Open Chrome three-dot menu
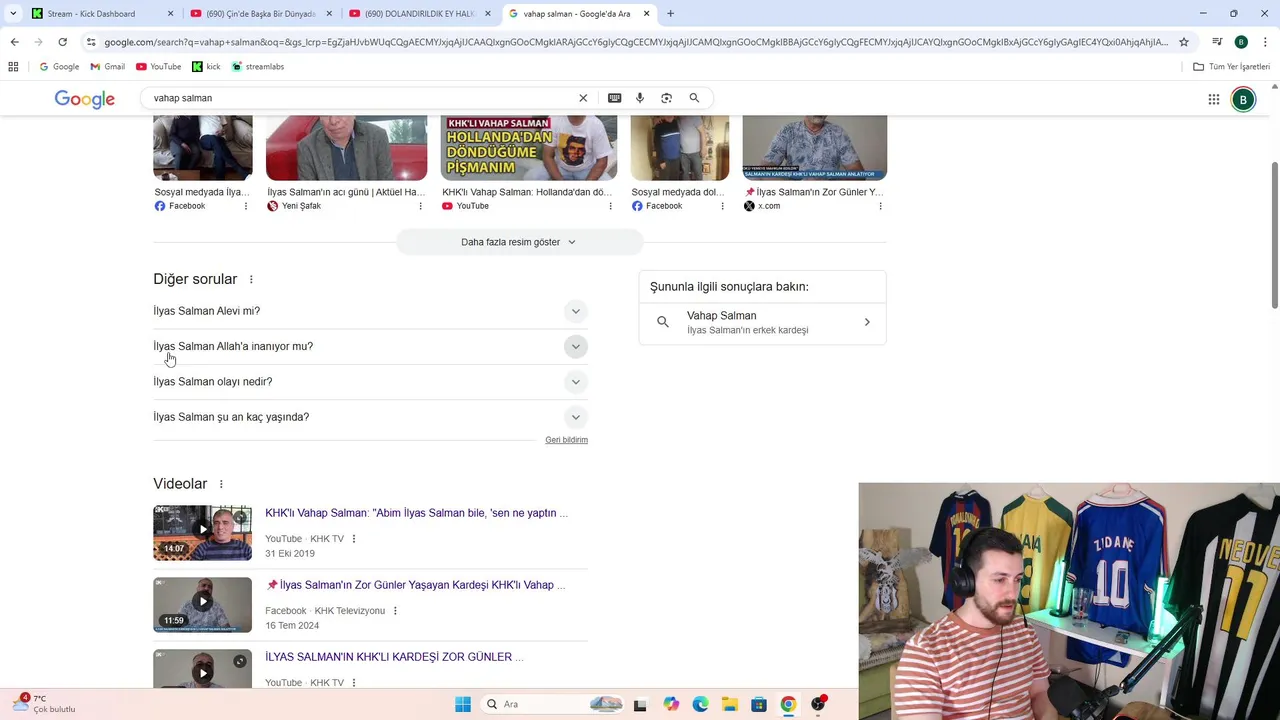This screenshot has width=1280, height=720. click(x=1265, y=42)
